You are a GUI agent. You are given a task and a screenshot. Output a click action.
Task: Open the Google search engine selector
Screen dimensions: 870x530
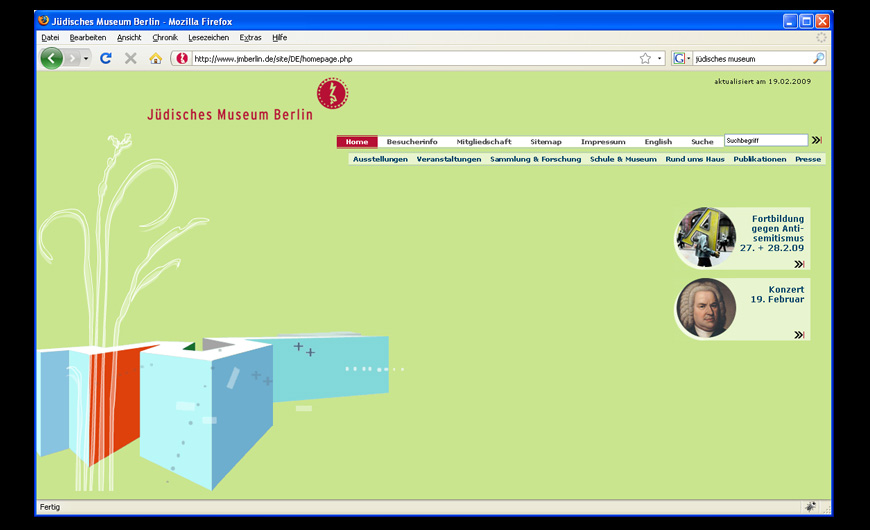tap(681, 58)
